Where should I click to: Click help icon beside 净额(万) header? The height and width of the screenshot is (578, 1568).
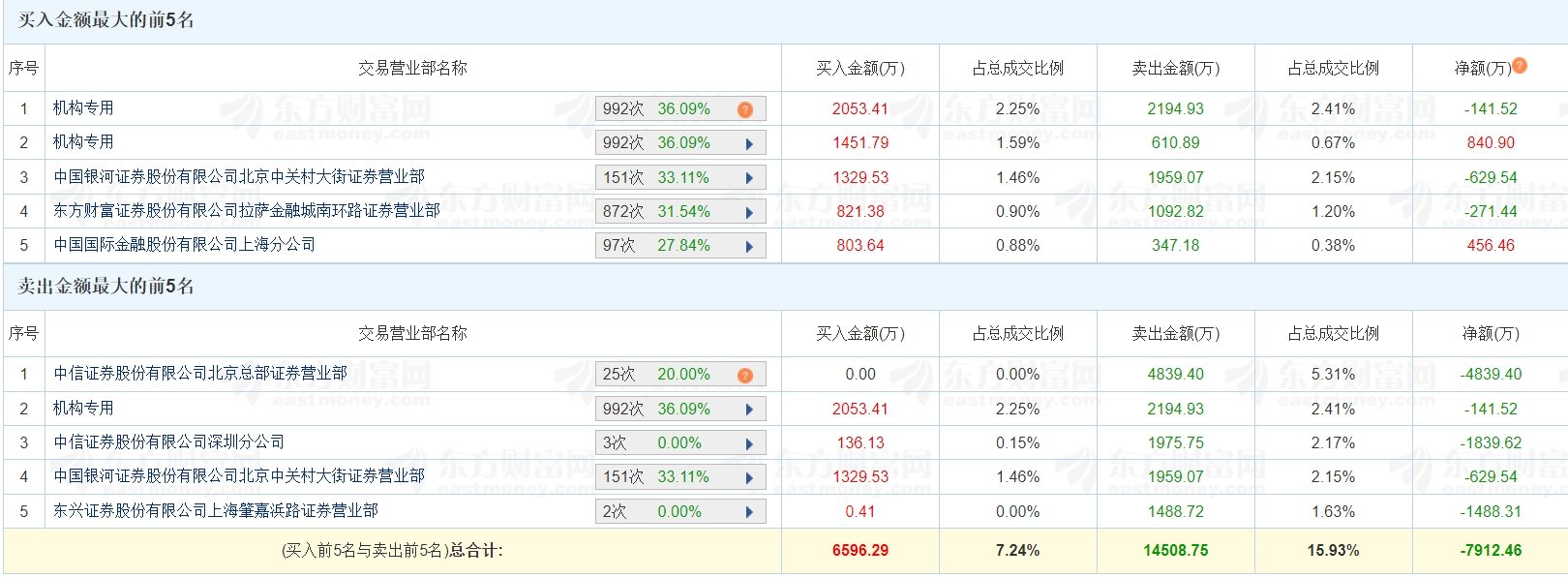[1520, 66]
